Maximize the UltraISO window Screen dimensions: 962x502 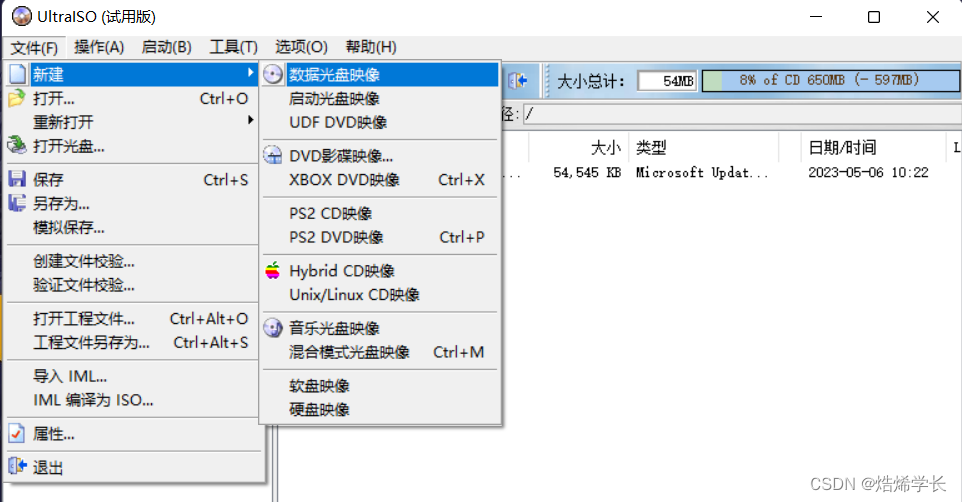coord(874,17)
